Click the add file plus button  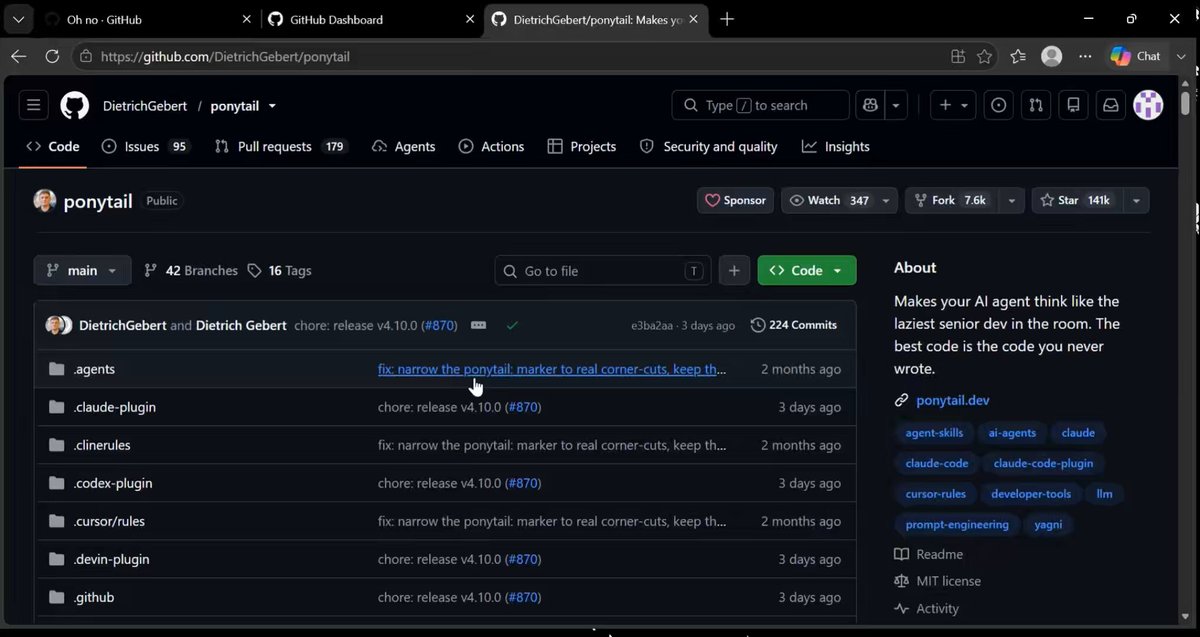point(734,270)
